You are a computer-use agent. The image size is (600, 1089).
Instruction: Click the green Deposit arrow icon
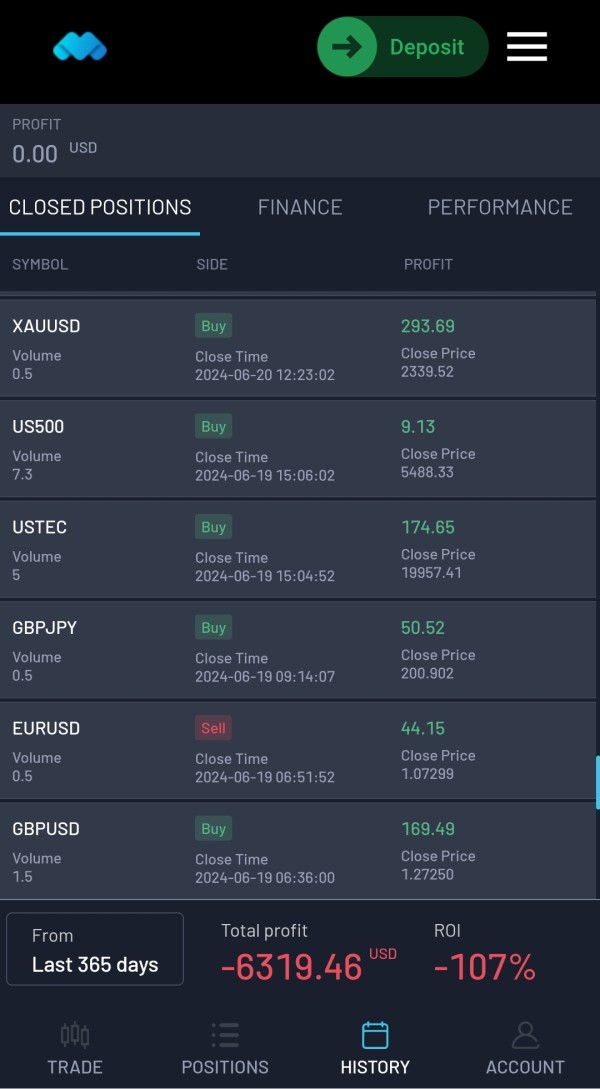tap(347, 47)
